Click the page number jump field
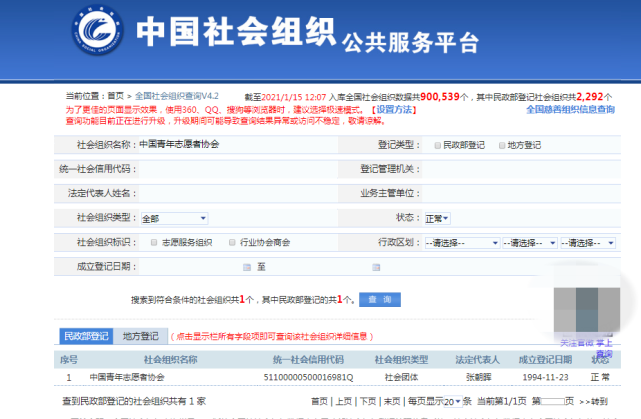The width and height of the screenshot is (641, 419). coord(553,401)
